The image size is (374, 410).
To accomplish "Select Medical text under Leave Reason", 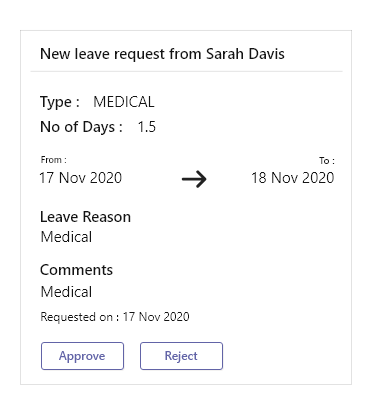I will pos(66,237).
